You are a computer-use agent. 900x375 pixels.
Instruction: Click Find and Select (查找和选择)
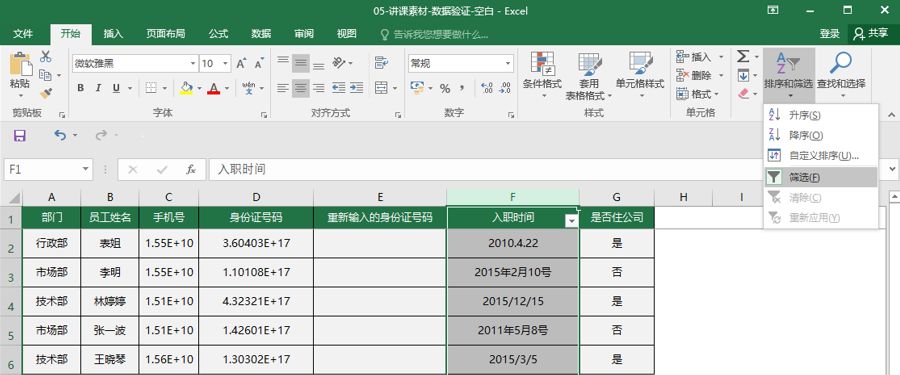[841, 75]
